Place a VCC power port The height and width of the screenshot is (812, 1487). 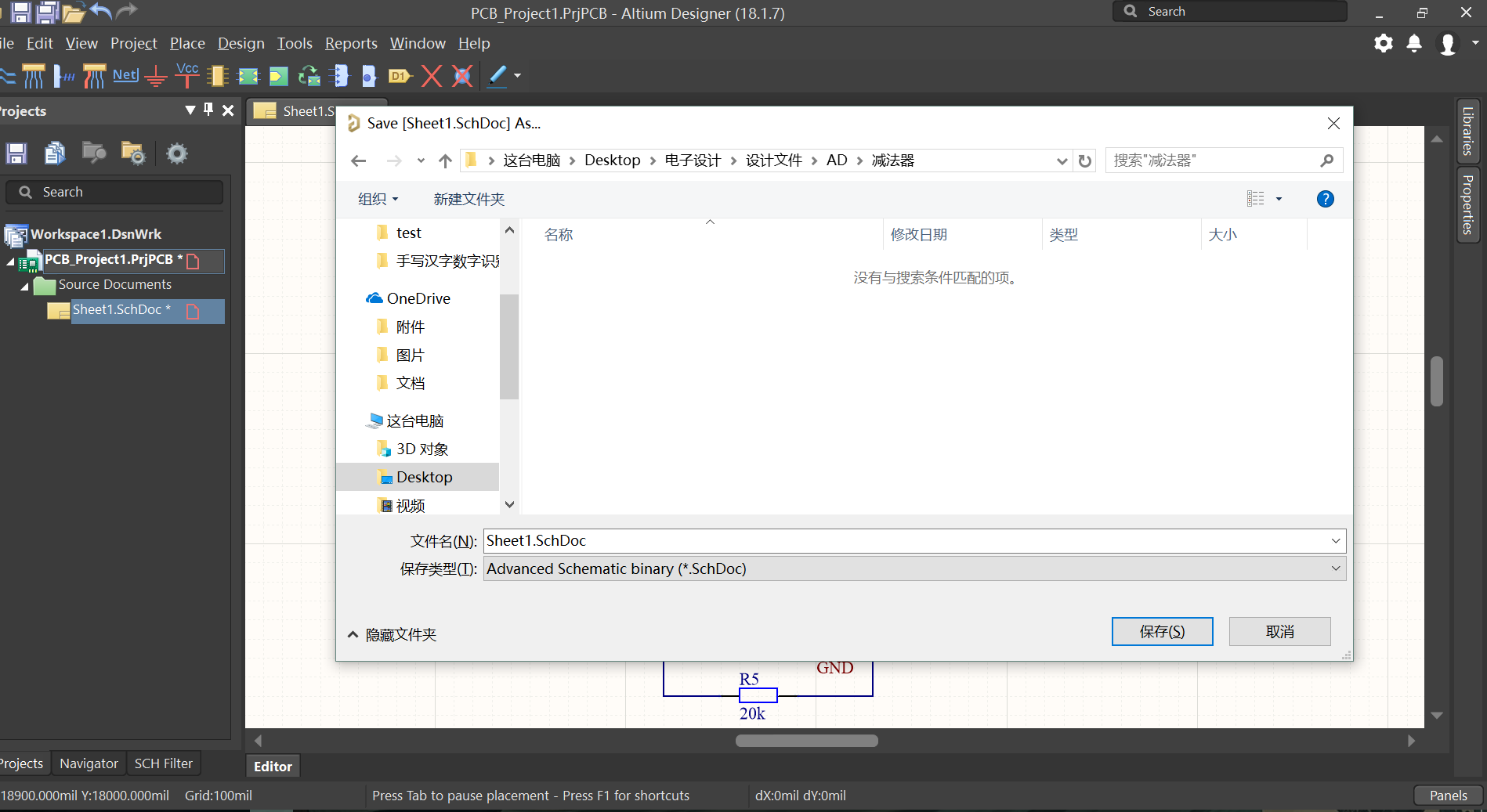186,76
